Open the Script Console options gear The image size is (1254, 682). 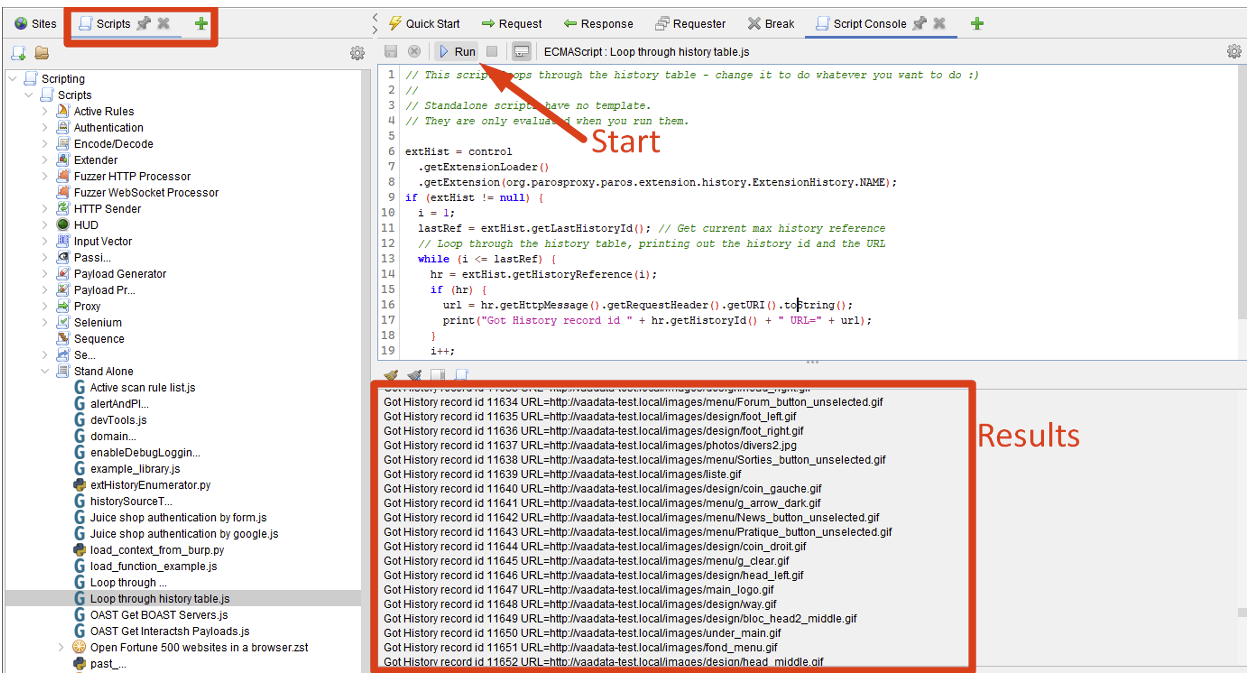coord(1235,52)
